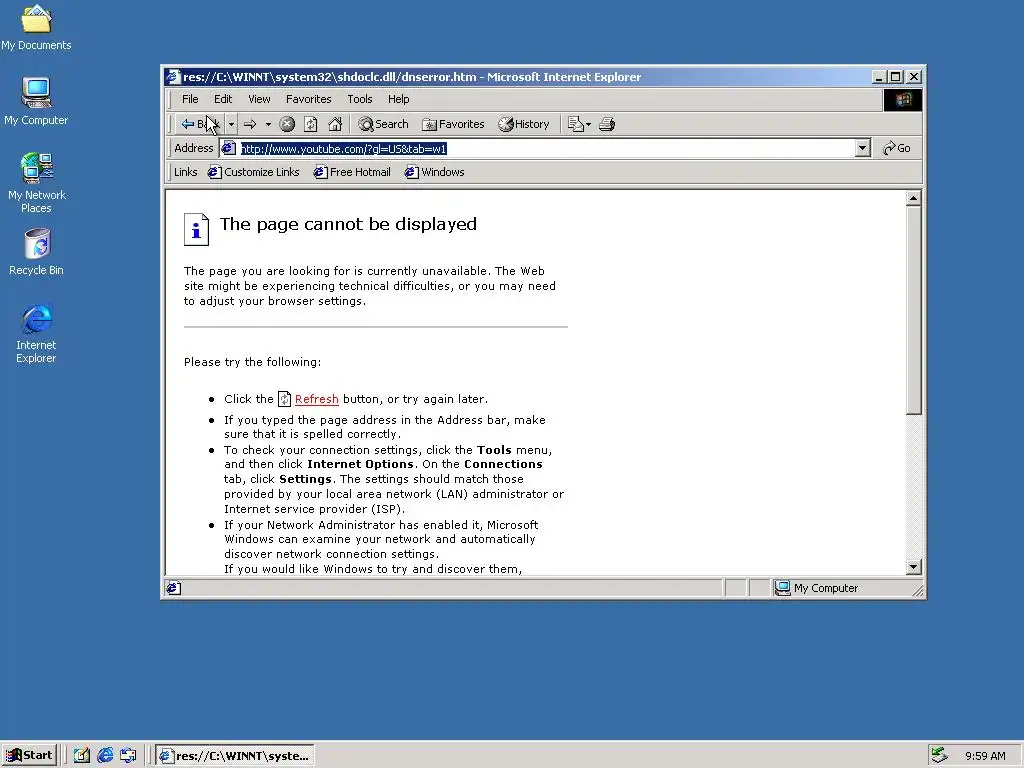
Task: Select the My Network Places desktop icon
Action: (x=37, y=183)
